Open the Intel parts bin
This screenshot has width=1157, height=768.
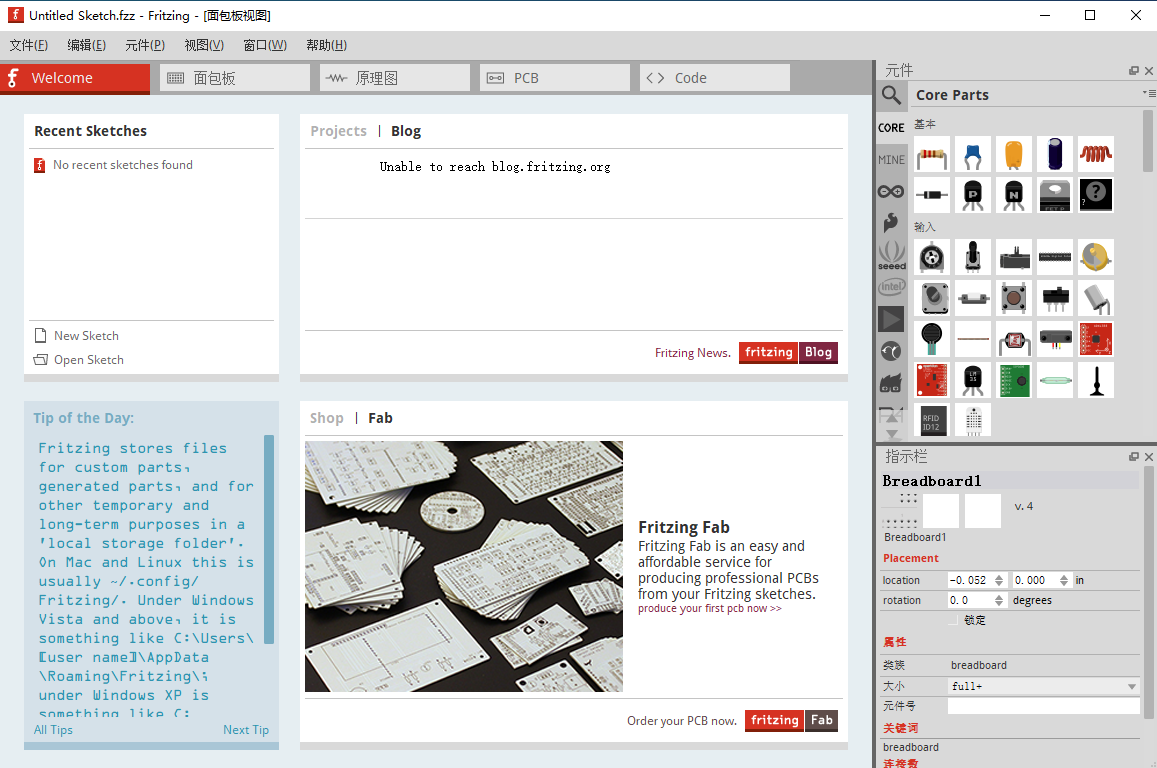coord(891,286)
